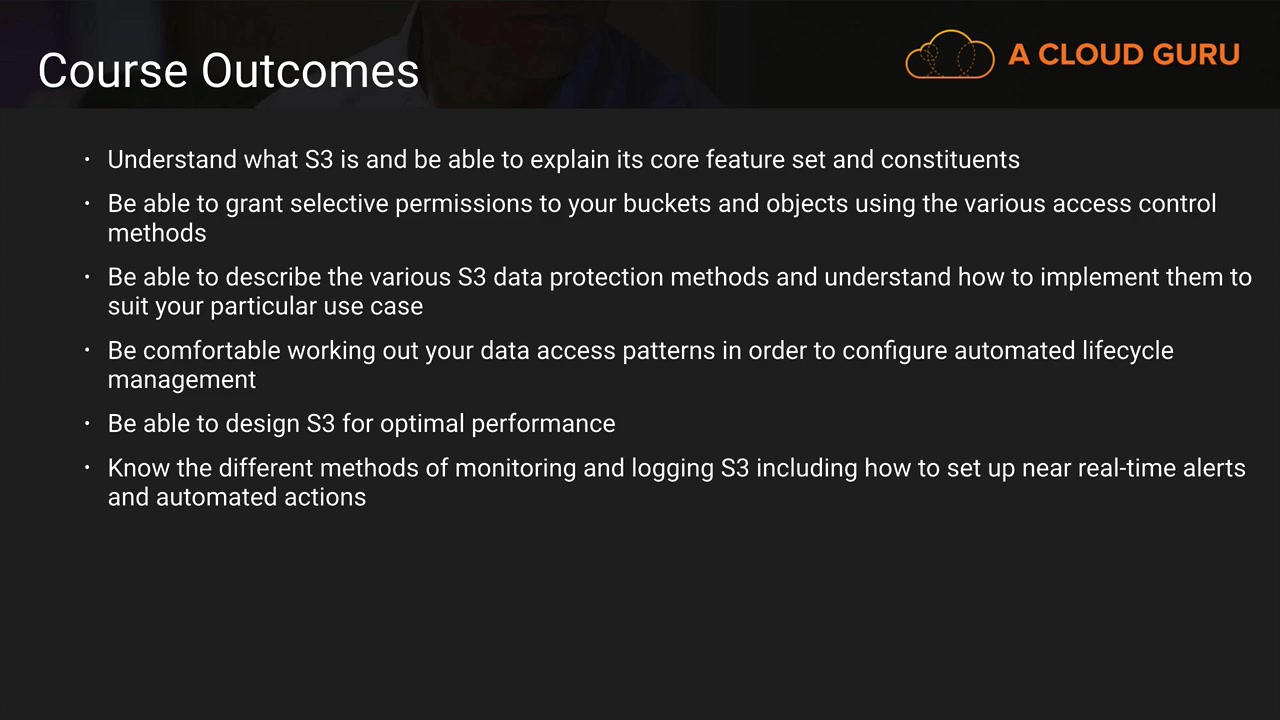
Task: Click the bullet dot before Understand what S3 is
Action: 88,160
